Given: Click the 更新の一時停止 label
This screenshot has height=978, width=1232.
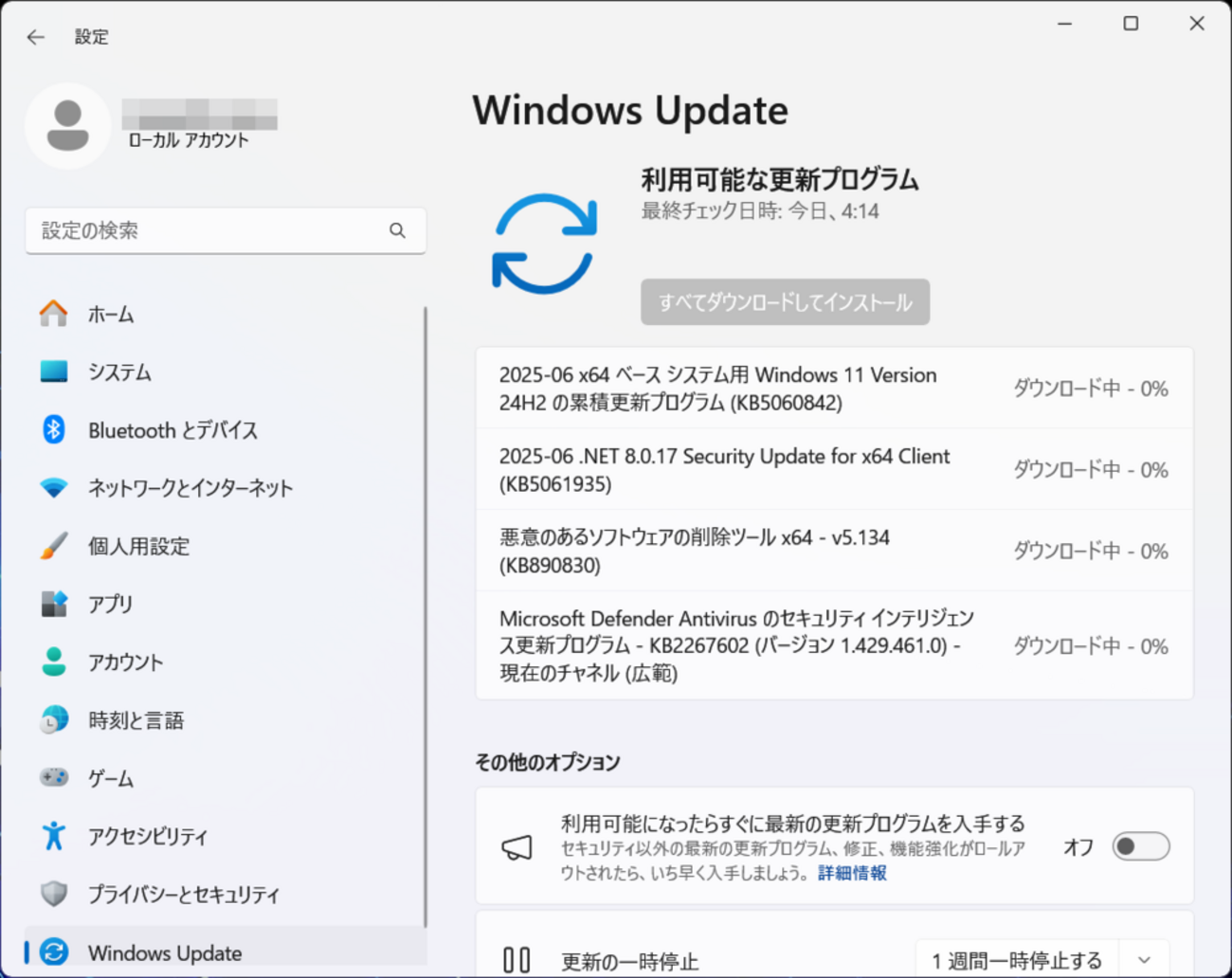Looking at the screenshot, I should 629,961.
